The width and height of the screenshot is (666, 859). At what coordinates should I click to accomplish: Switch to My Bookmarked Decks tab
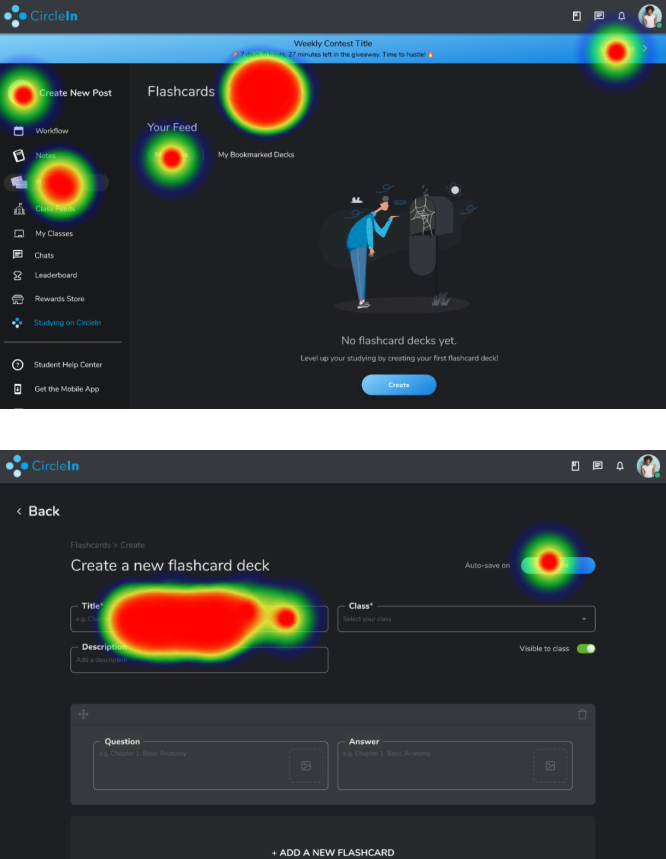click(256, 155)
